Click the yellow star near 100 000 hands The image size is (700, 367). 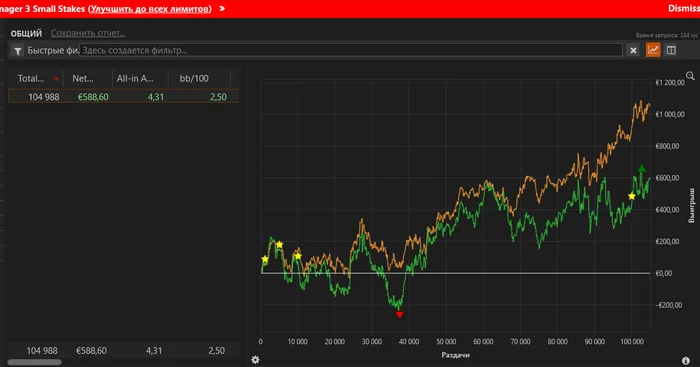pos(632,196)
